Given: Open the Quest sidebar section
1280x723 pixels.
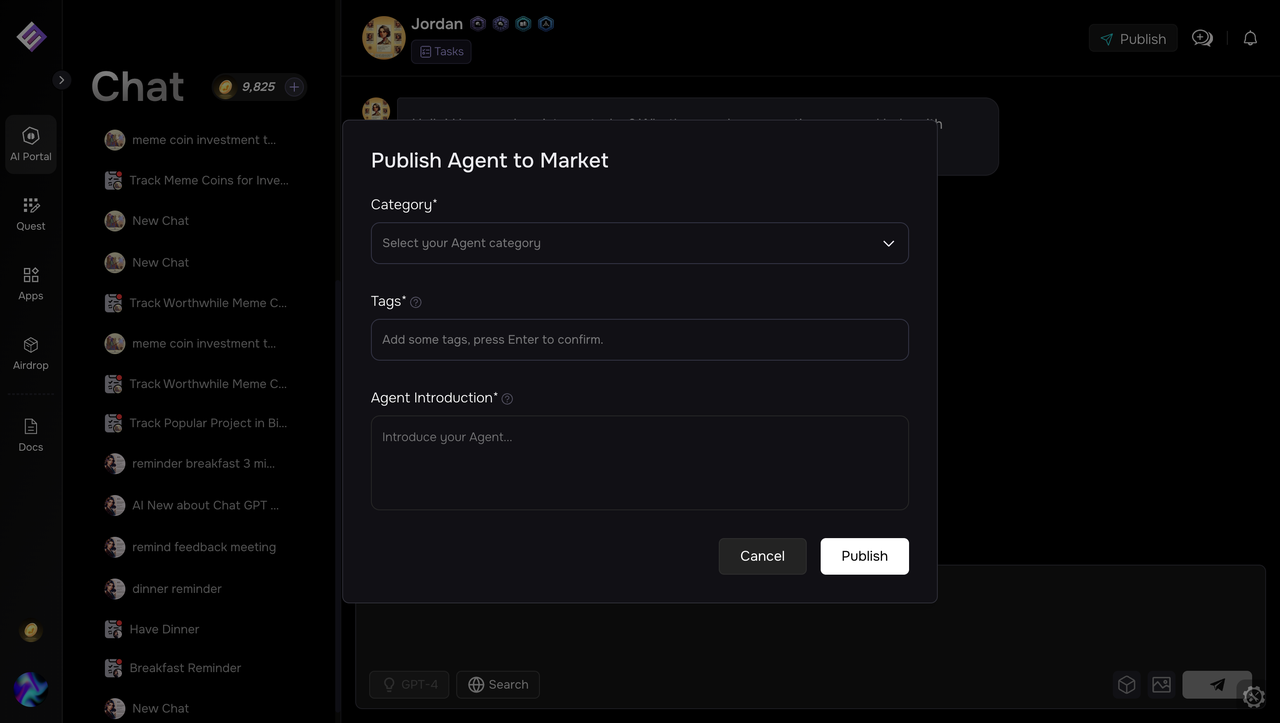Looking at the screenshot, I should click(31, 213).
